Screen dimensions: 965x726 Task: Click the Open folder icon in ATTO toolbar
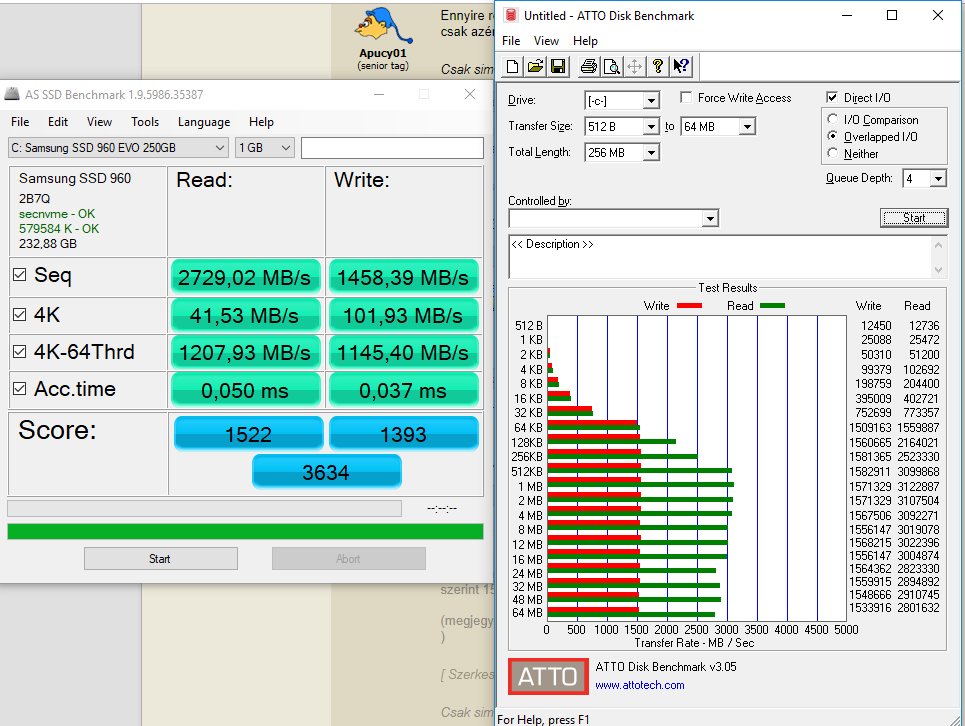535,66
